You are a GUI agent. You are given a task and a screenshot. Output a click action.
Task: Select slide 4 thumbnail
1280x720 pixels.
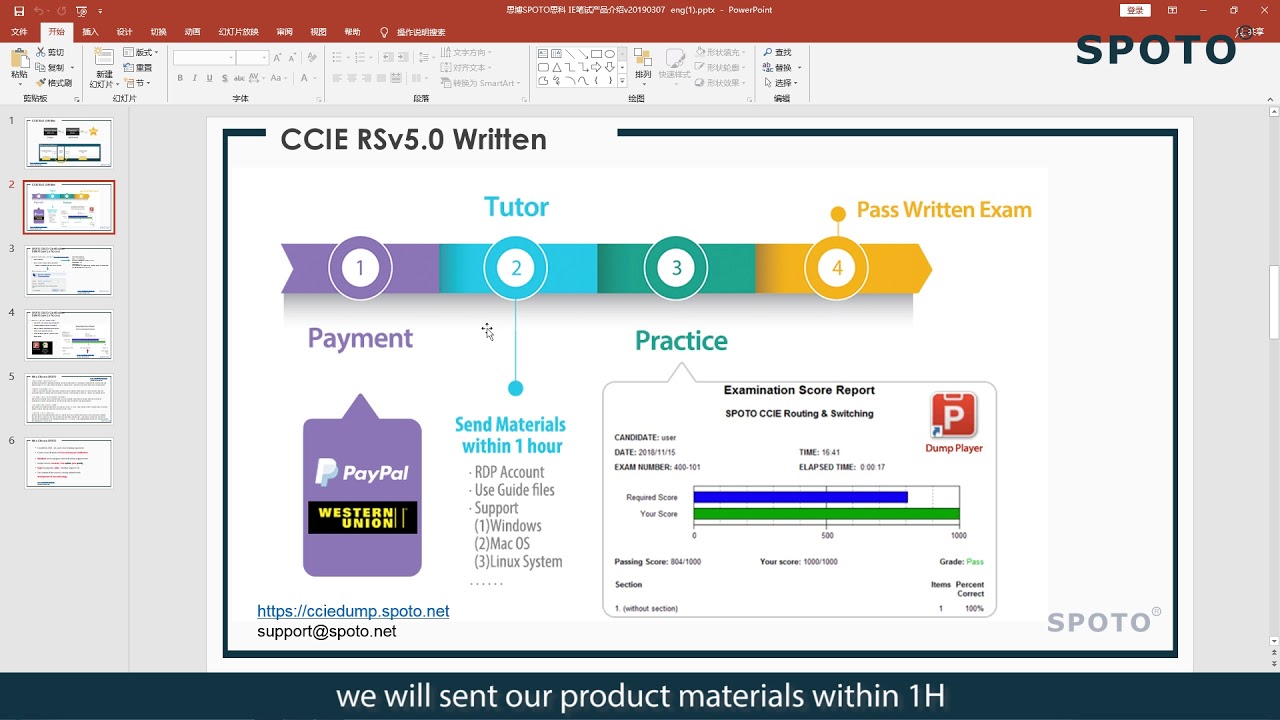click(69, 335)
